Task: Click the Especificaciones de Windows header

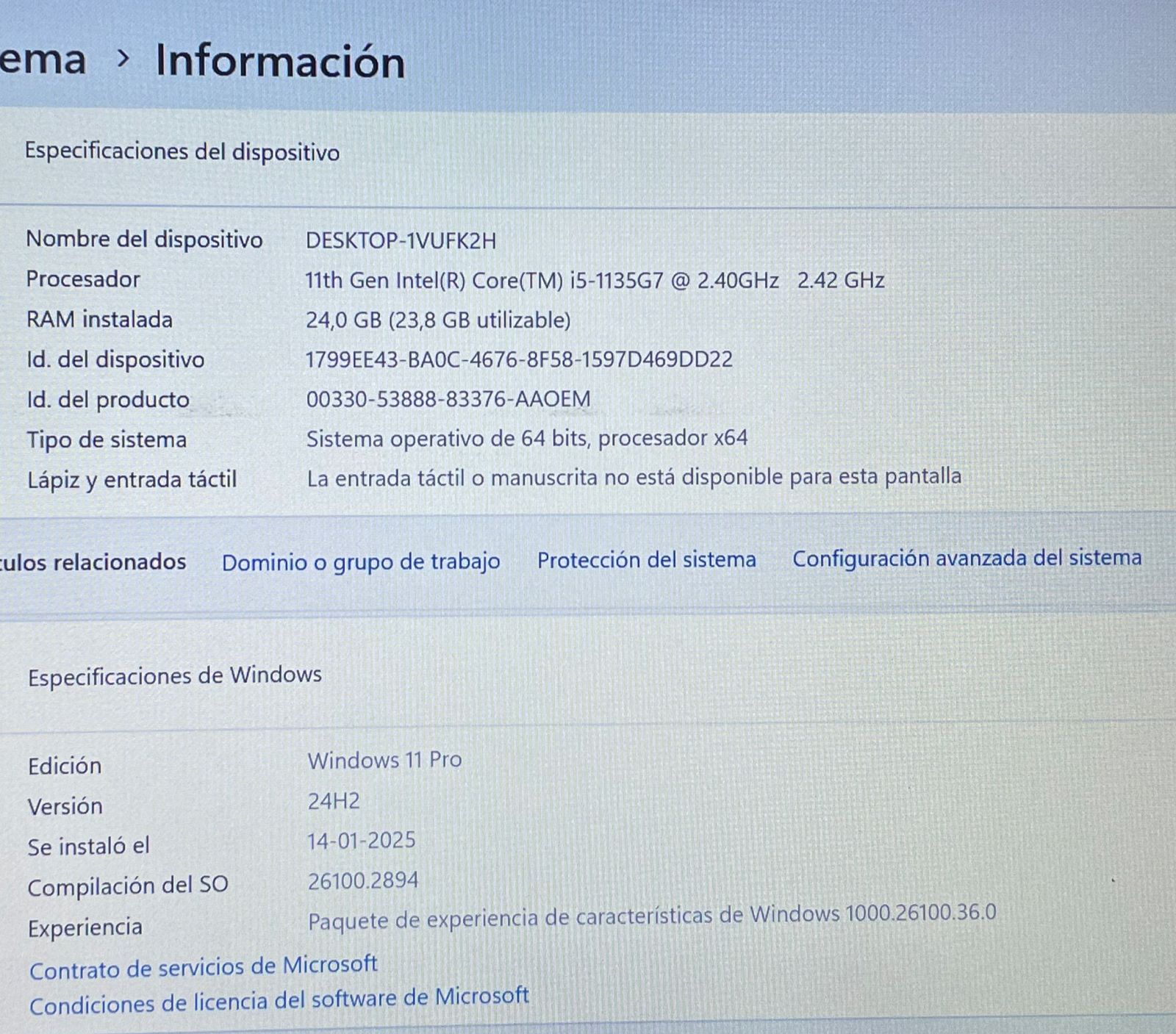Action: pos(175,675)
